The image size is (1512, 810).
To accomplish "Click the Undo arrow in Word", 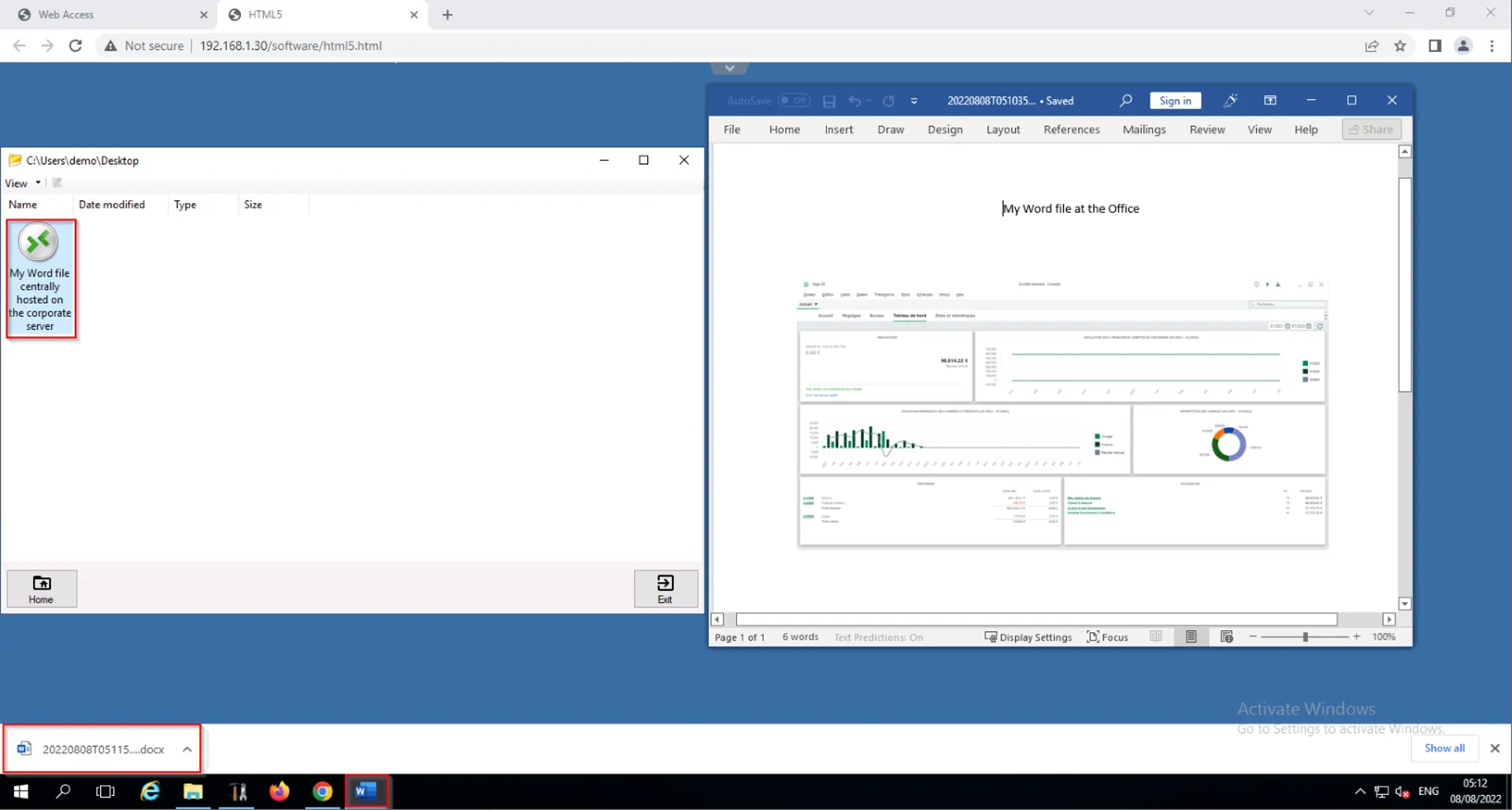I will pyautogui.click(x=854, y=101).
